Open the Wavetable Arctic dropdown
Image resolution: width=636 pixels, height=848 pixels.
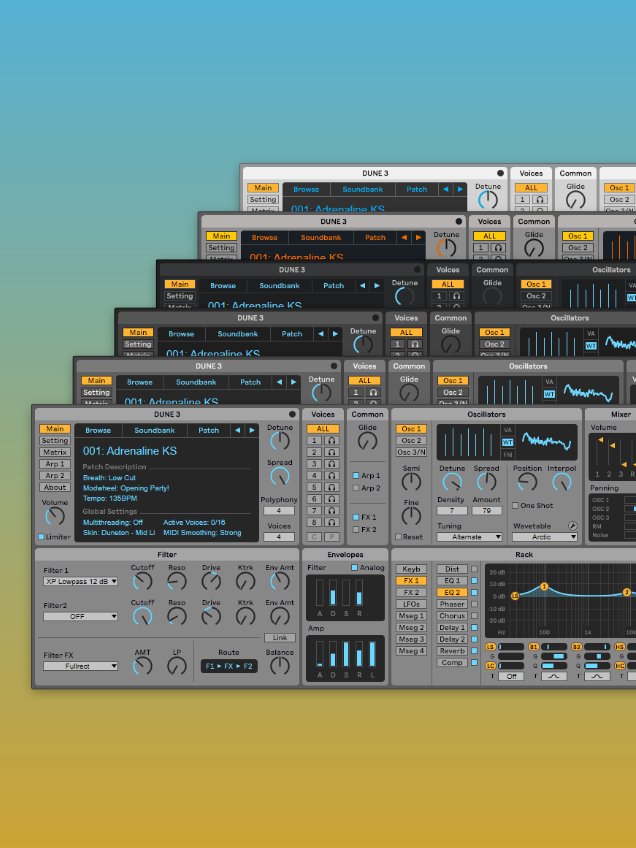point(545,537)
